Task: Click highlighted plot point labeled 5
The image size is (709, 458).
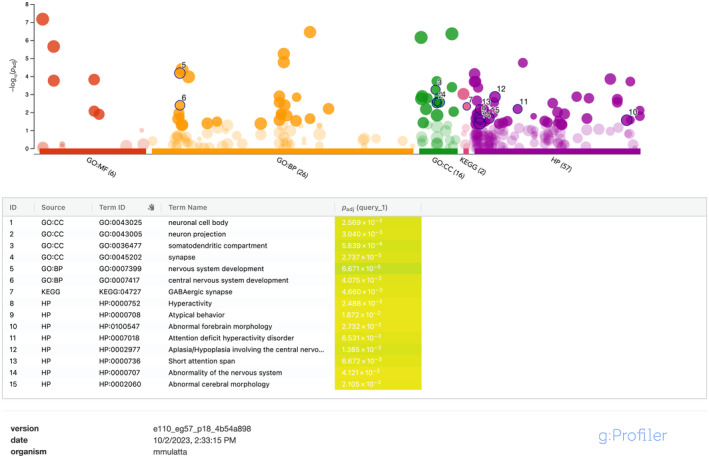Action: [x=180, y=73]
